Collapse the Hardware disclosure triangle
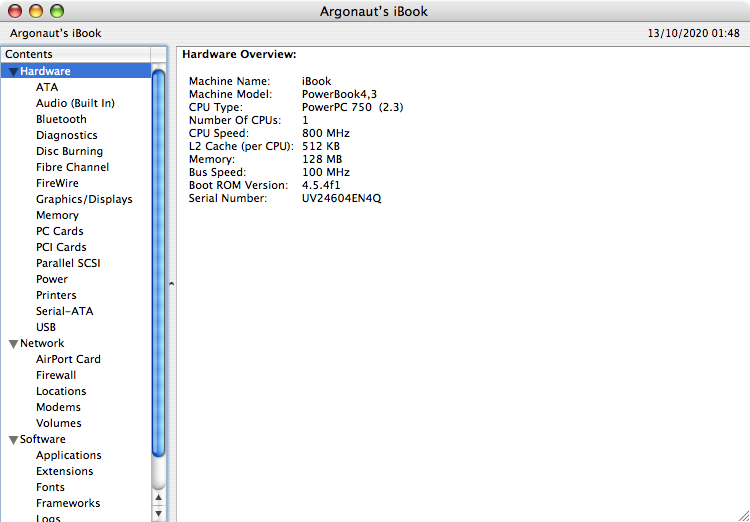Viewport: 750px width, 522px height. tap(13, 72)
